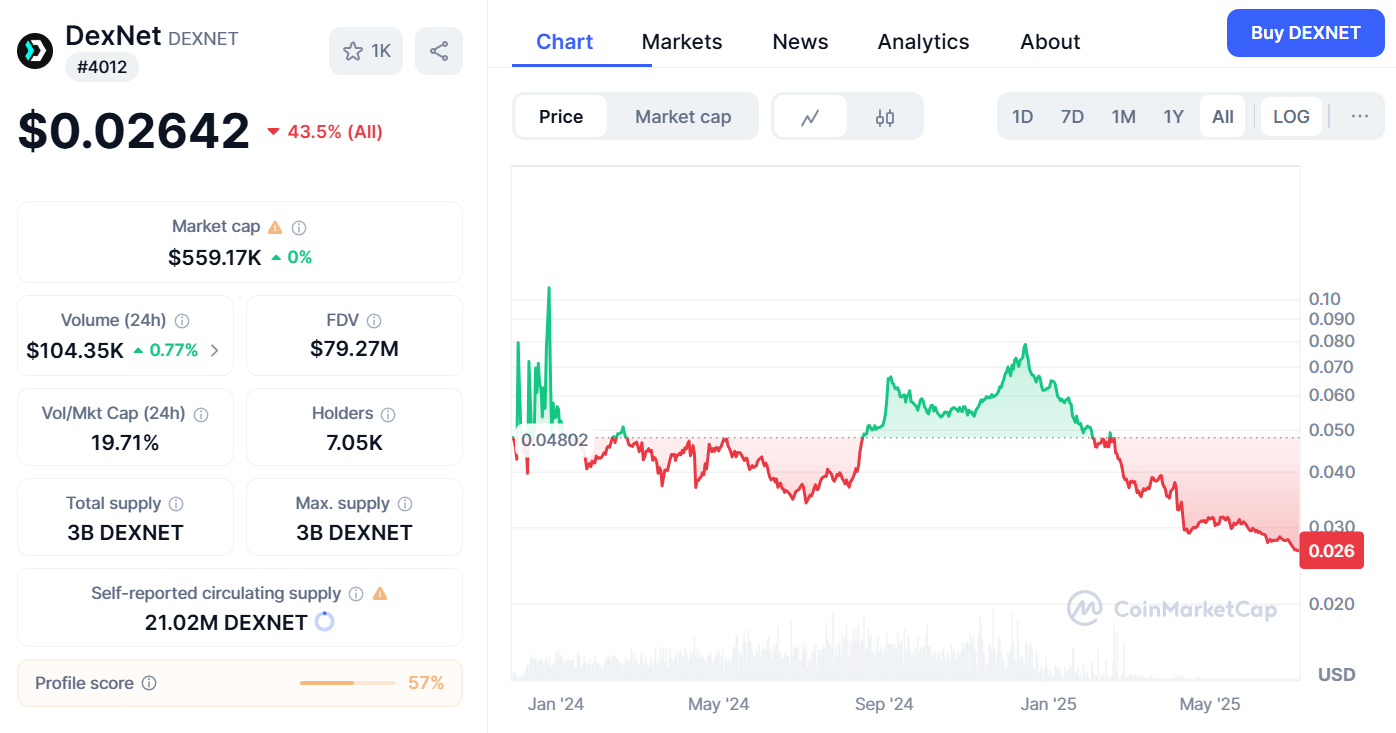Viewport: 1396px width, 733px height.
Task: Click the circulating supply warning triangle icon
Action: coord(380,594)
